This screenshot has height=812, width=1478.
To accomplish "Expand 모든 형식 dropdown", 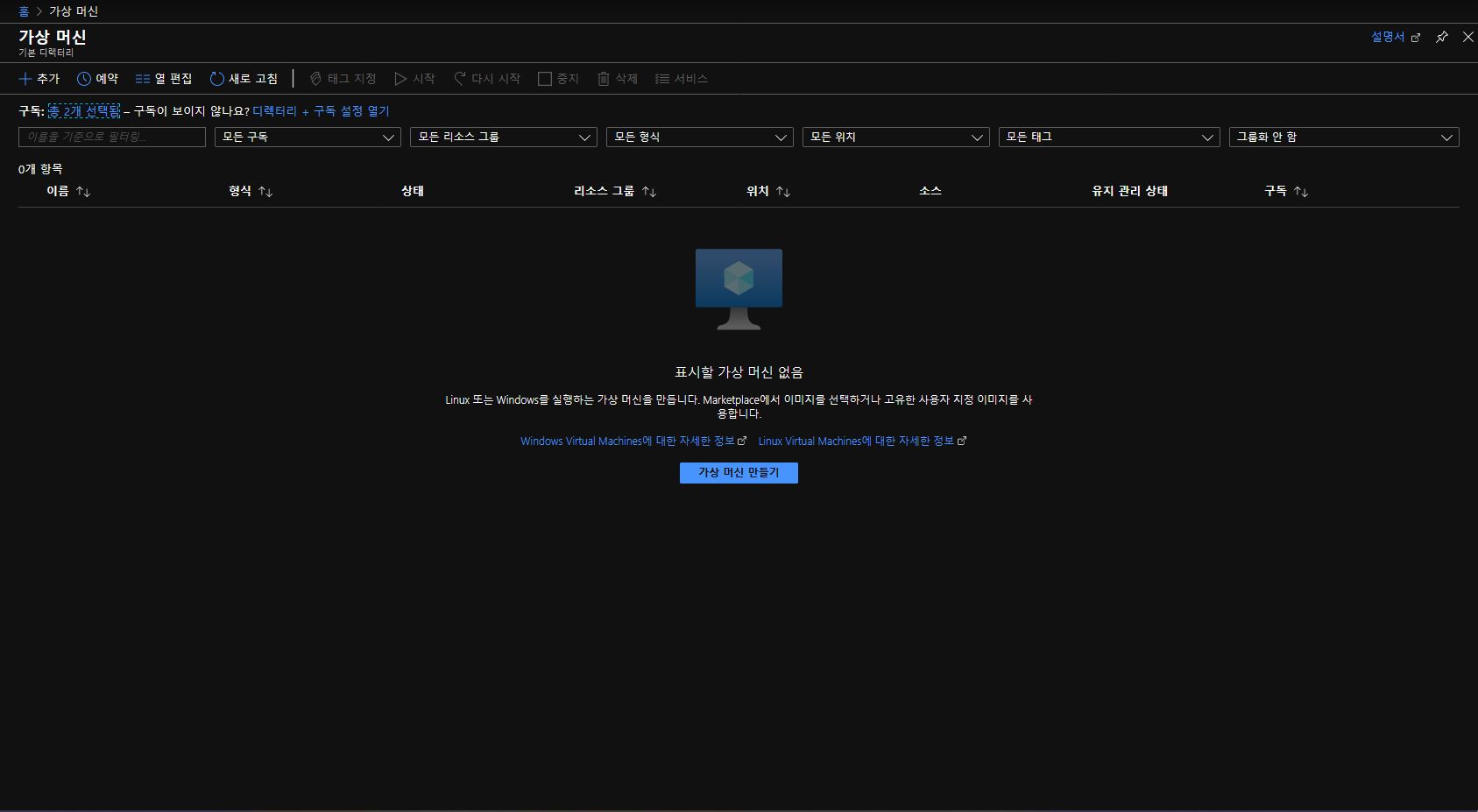I will [x=700, y=137].
